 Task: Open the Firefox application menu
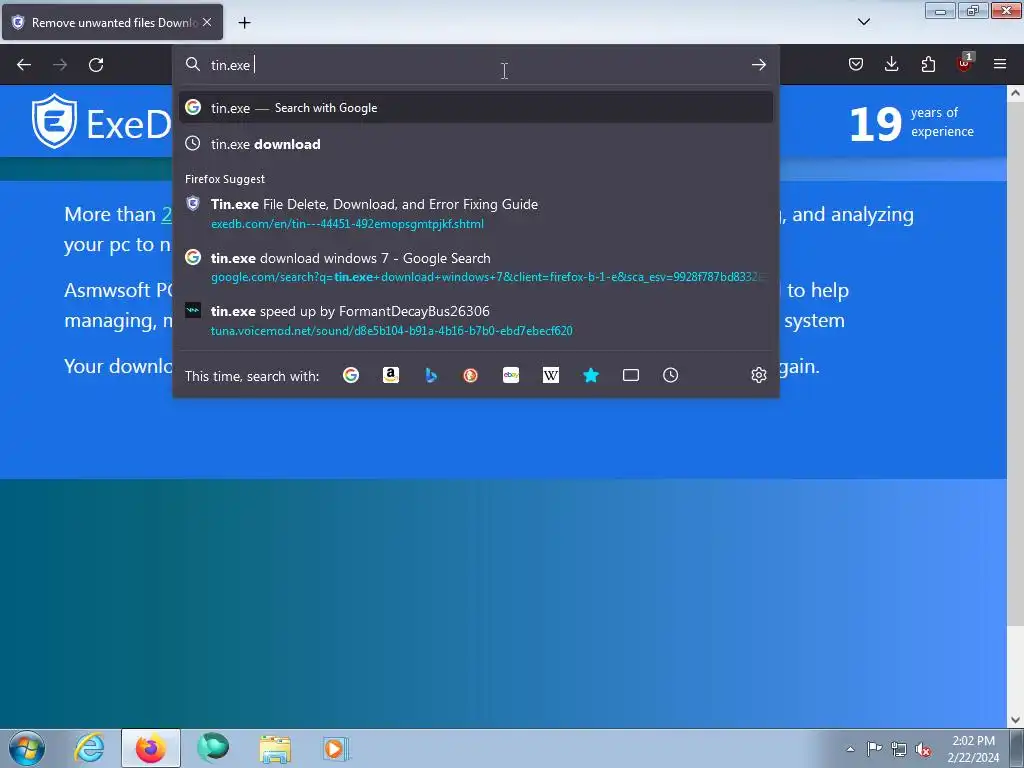click(1000, 64)
